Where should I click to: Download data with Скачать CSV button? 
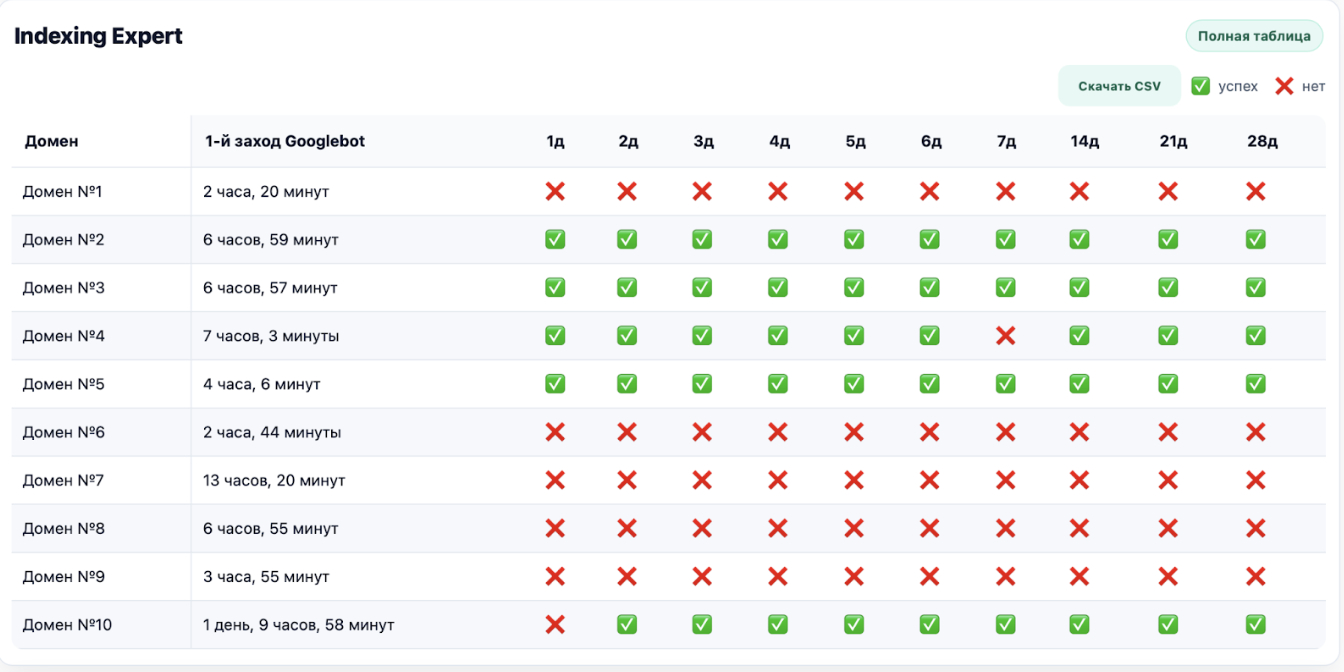[x=1119, y=86]
